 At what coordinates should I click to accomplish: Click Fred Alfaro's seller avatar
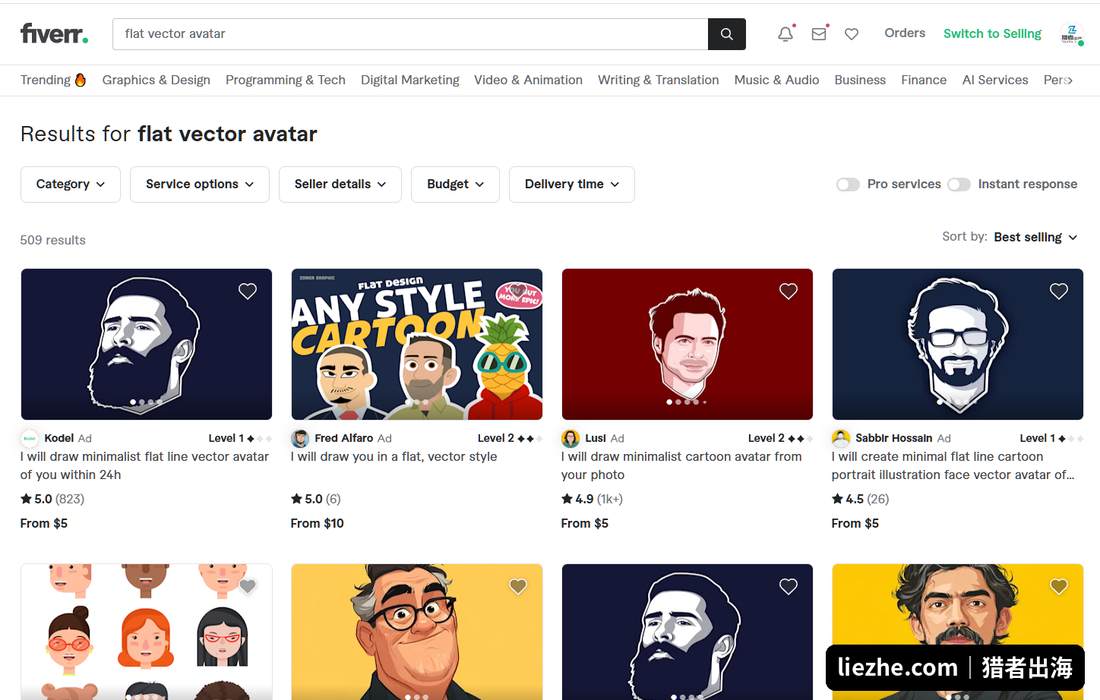point(300,438)
